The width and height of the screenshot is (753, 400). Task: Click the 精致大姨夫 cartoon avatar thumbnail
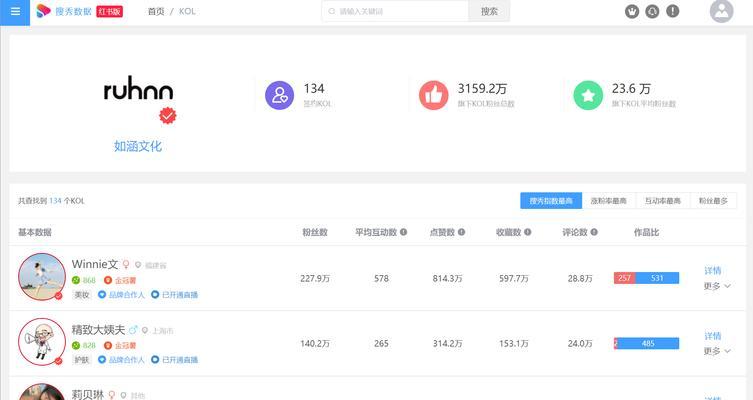[x=42, y=342]
